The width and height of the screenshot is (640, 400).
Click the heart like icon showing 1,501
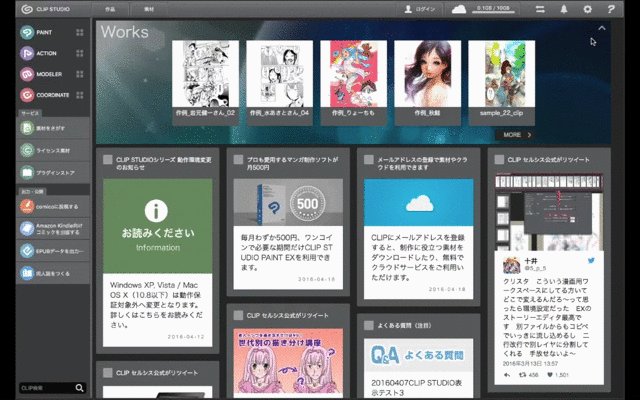point(550,375)
